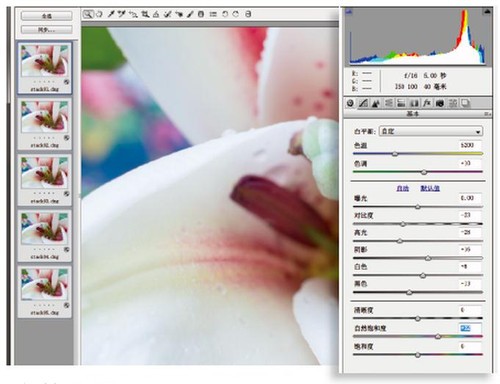The image size is (500, 384).
Task: Click the last toolbar icon after rotate buttons
Action: point(248,14)
